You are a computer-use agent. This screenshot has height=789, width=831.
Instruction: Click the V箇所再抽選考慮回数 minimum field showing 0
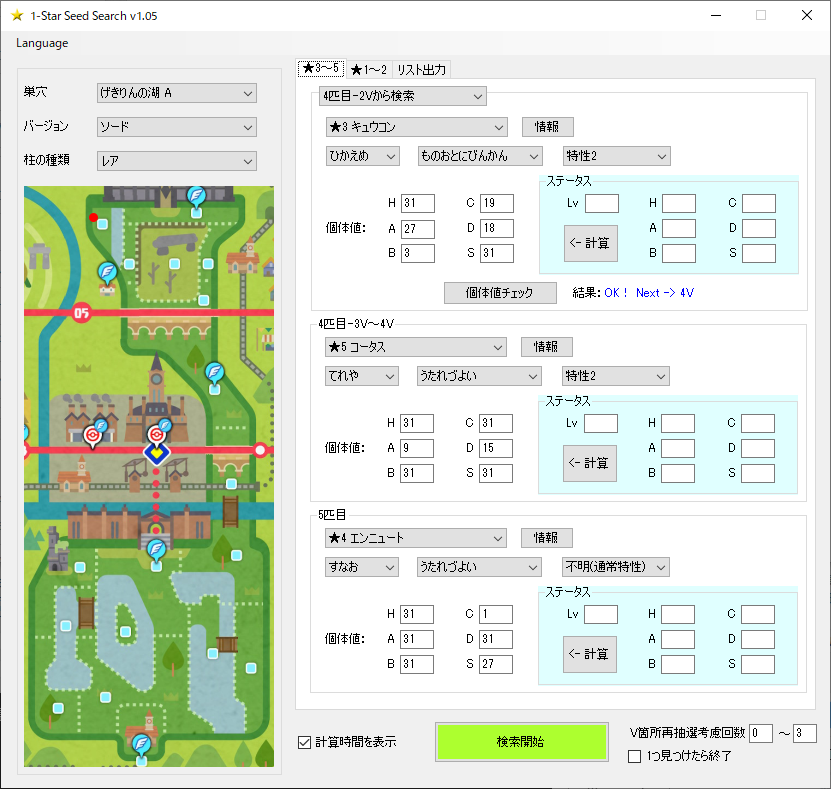pyautogui.click(x=761, y=733)
